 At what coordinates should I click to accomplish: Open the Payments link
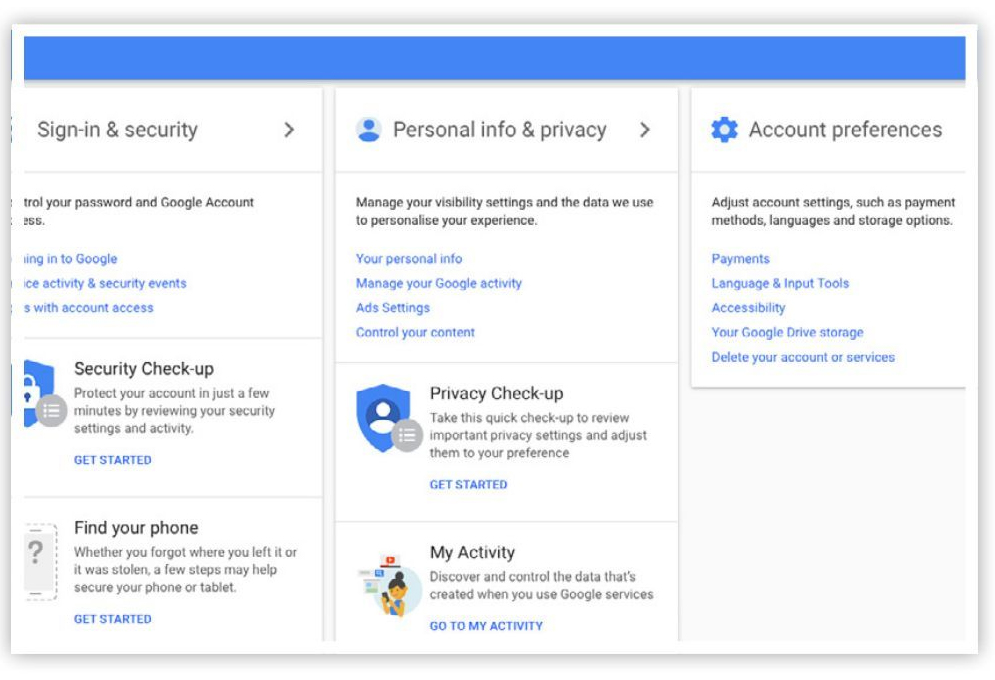(x=740, y=259)
